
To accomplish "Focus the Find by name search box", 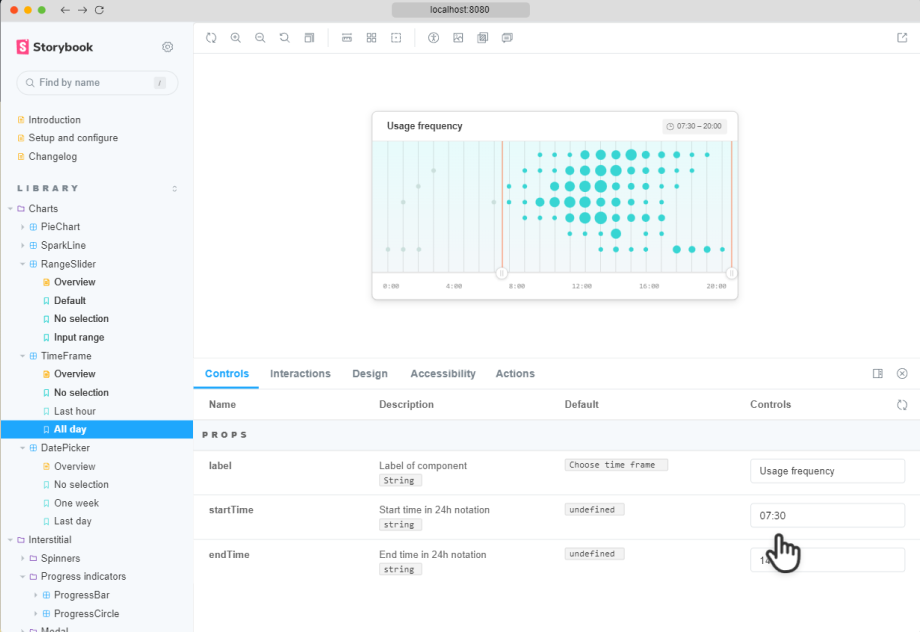I will pyautogui.click(x=97, y=83).
